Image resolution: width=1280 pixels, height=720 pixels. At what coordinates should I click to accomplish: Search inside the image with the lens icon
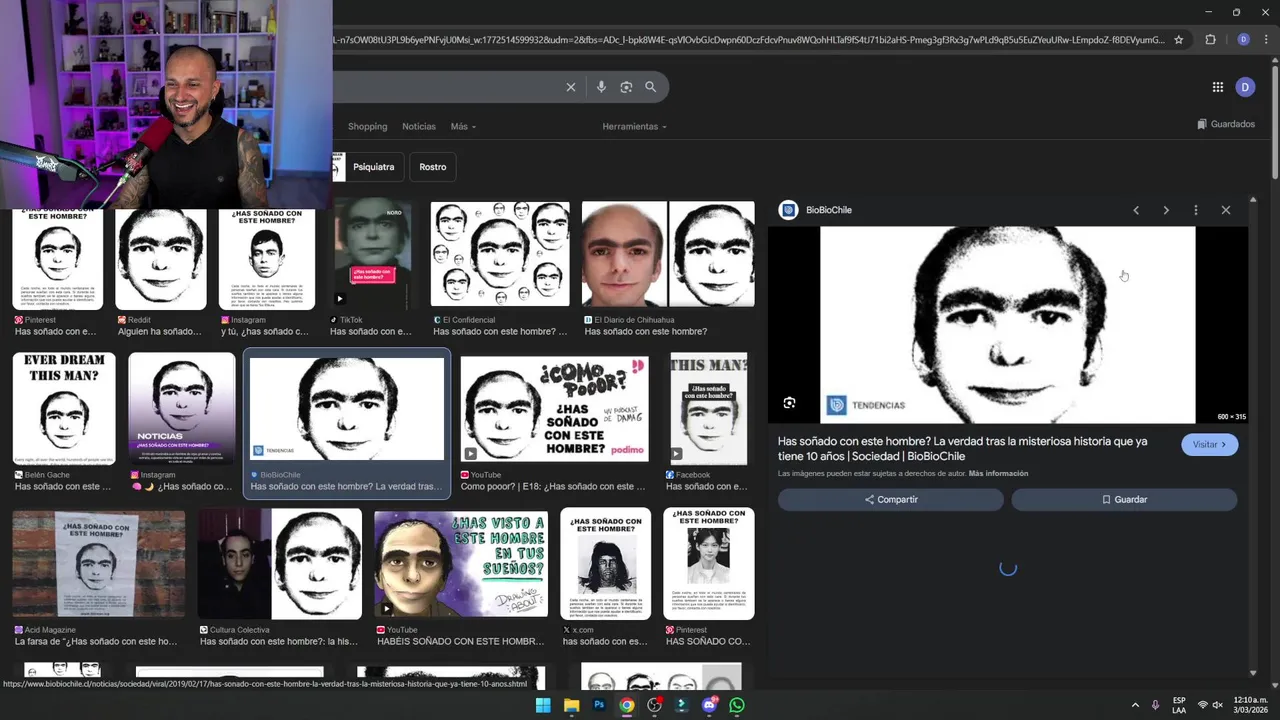(x=790, y=403)
